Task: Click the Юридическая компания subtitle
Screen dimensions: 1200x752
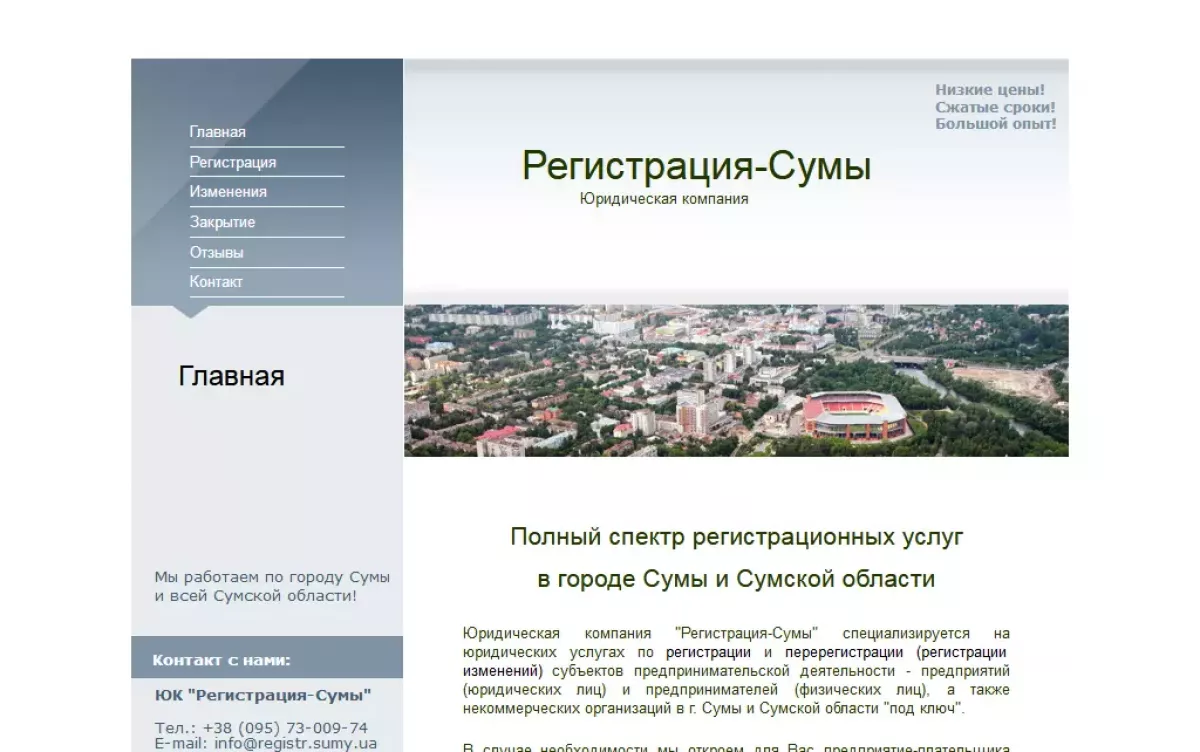Action: 664,199
